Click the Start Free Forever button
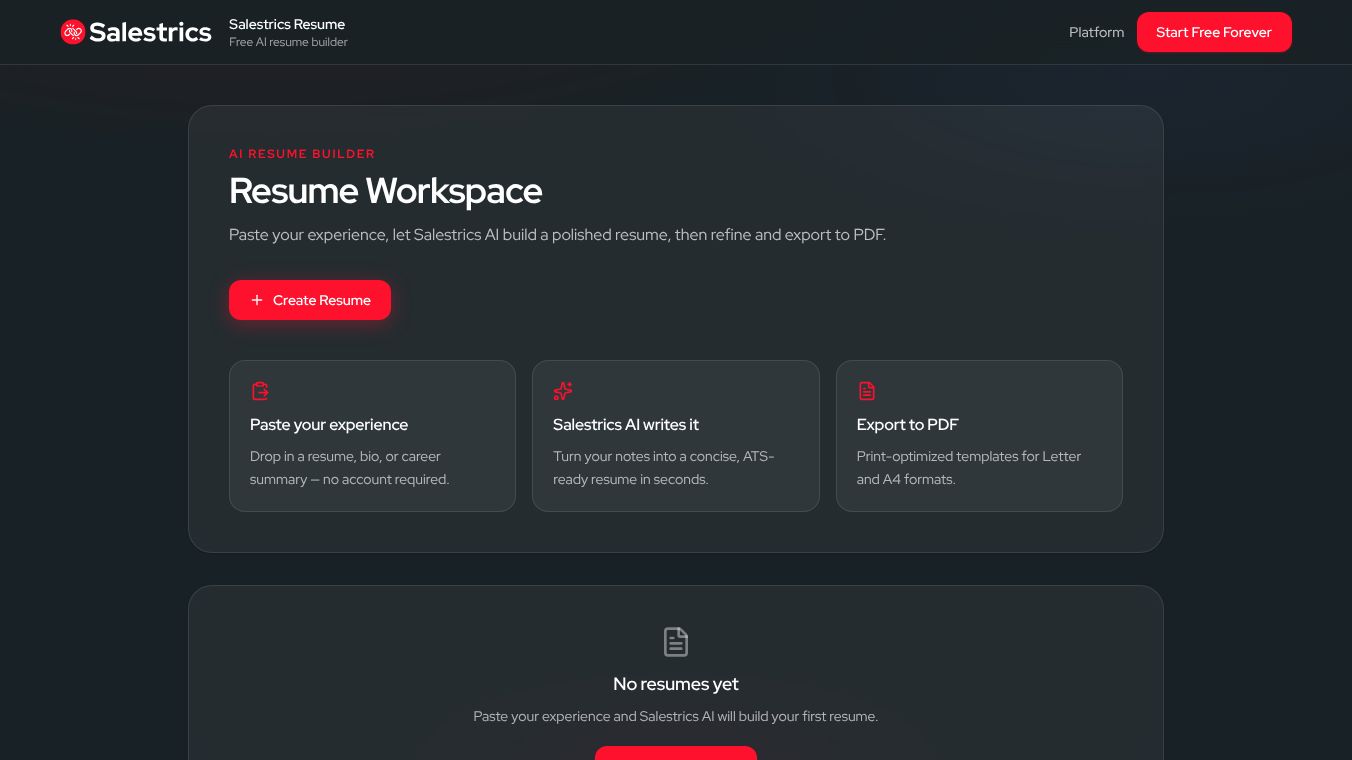1352x760 pixels. coord(1214,32)
